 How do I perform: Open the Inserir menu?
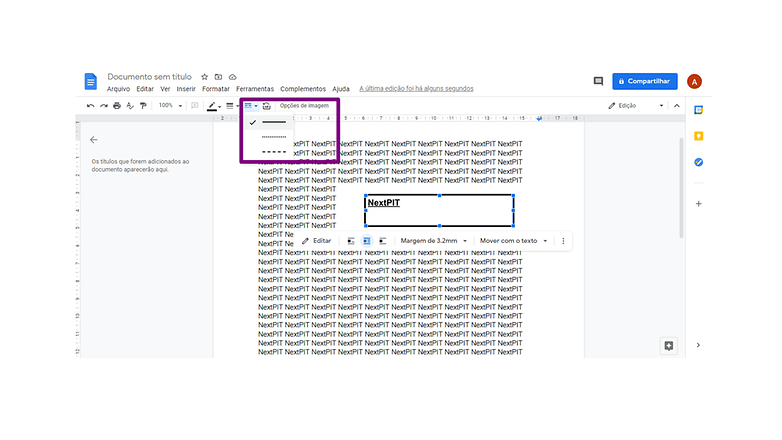tap(186, 89)
